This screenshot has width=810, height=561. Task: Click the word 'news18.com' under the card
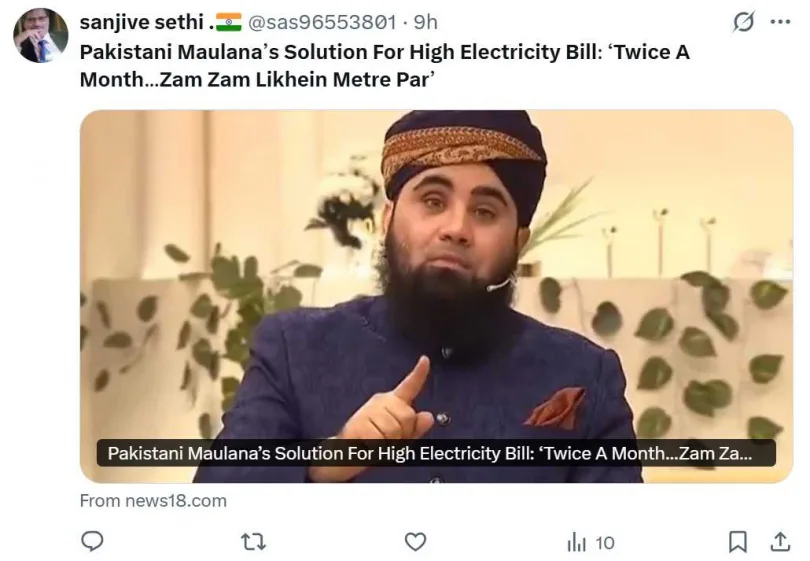tap(176, 501)
